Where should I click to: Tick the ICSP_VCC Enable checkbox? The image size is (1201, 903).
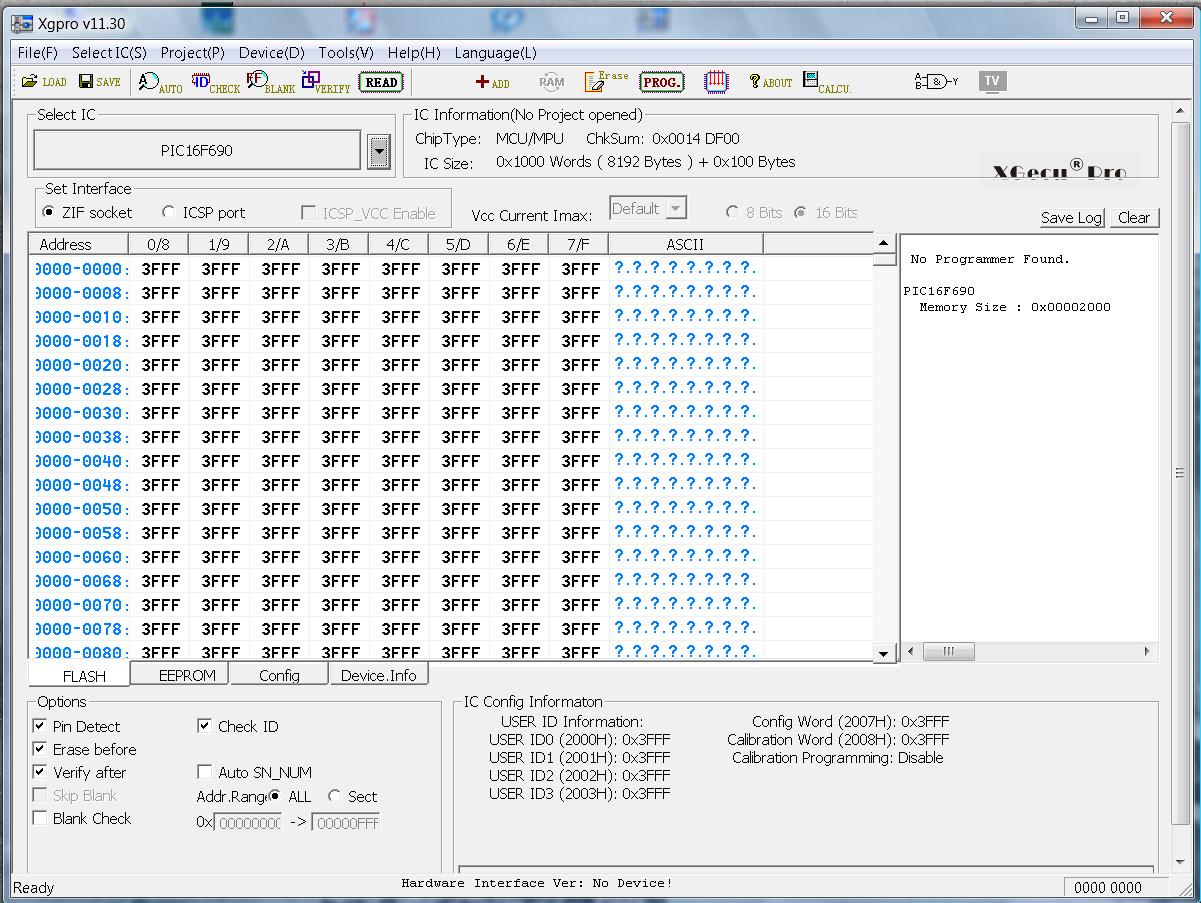[309, 213]
